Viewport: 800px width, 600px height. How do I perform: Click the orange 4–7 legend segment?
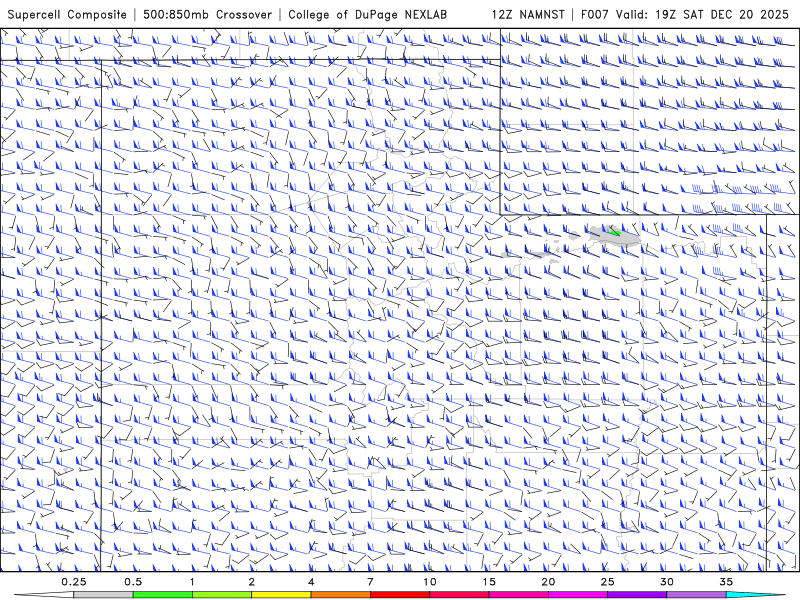coord(340,595)
